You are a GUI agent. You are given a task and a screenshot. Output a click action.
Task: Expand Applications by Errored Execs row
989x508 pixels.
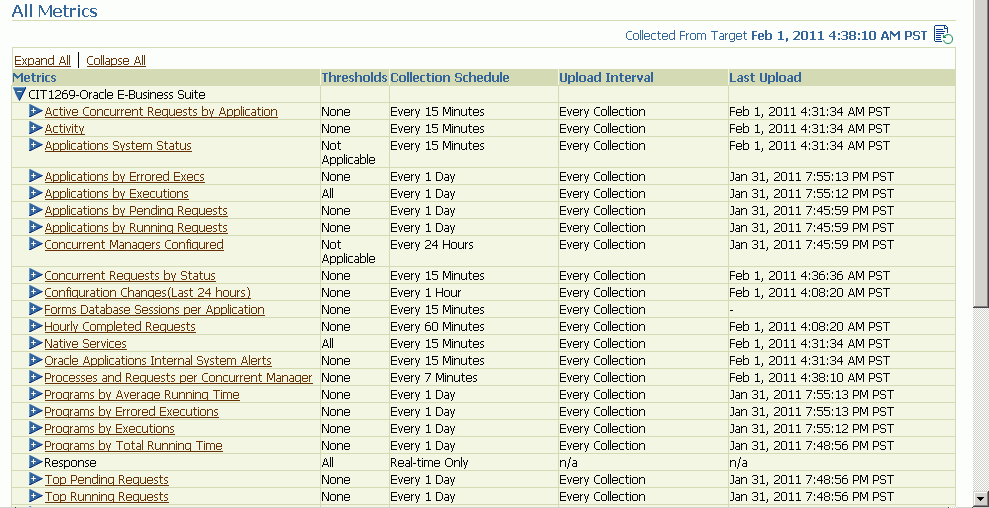[36, 176]
